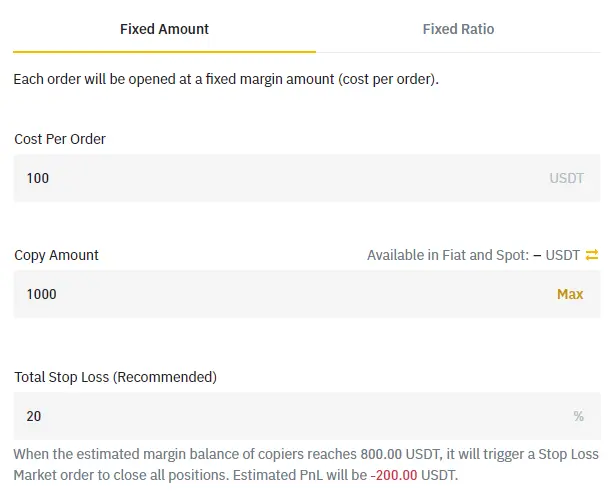The width and height of the screenshot is (614, 502).
Task: Click the red -200.00 estimated PnL value
Action: coord(394,475)
